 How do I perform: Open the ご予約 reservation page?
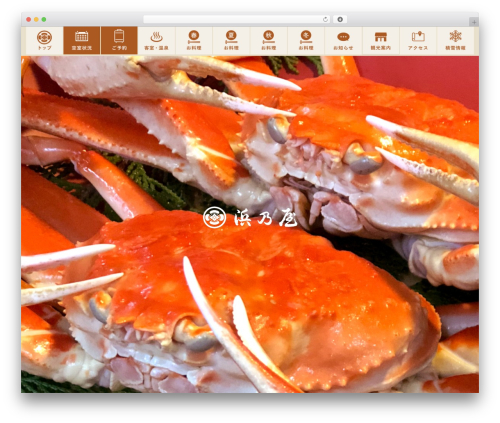point(119,40)
